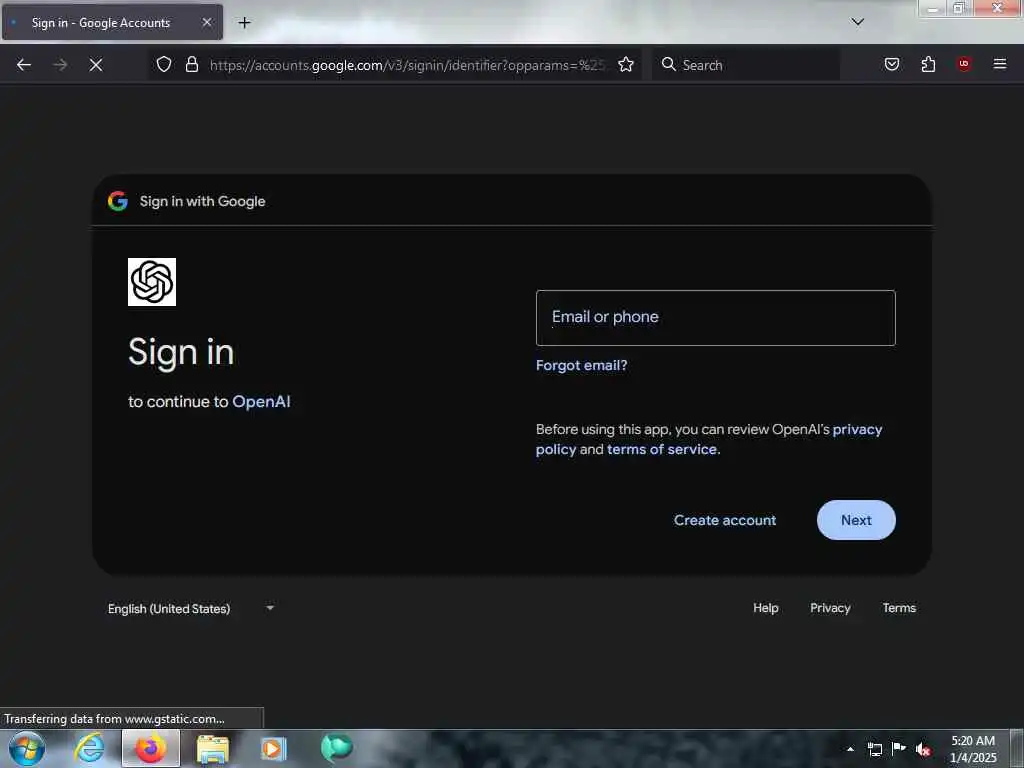Close the Sign in - Google Accounts tab
The image size is (1024, 768).
[206, 22]
